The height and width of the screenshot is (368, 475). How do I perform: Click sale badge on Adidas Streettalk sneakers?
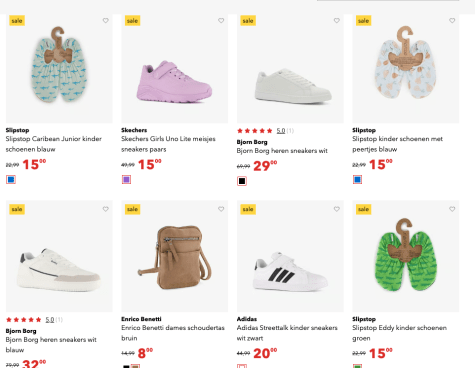248,209
